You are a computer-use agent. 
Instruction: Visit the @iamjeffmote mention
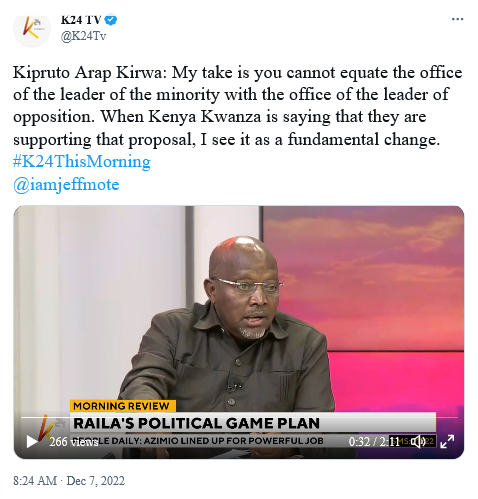pos(66,184)
